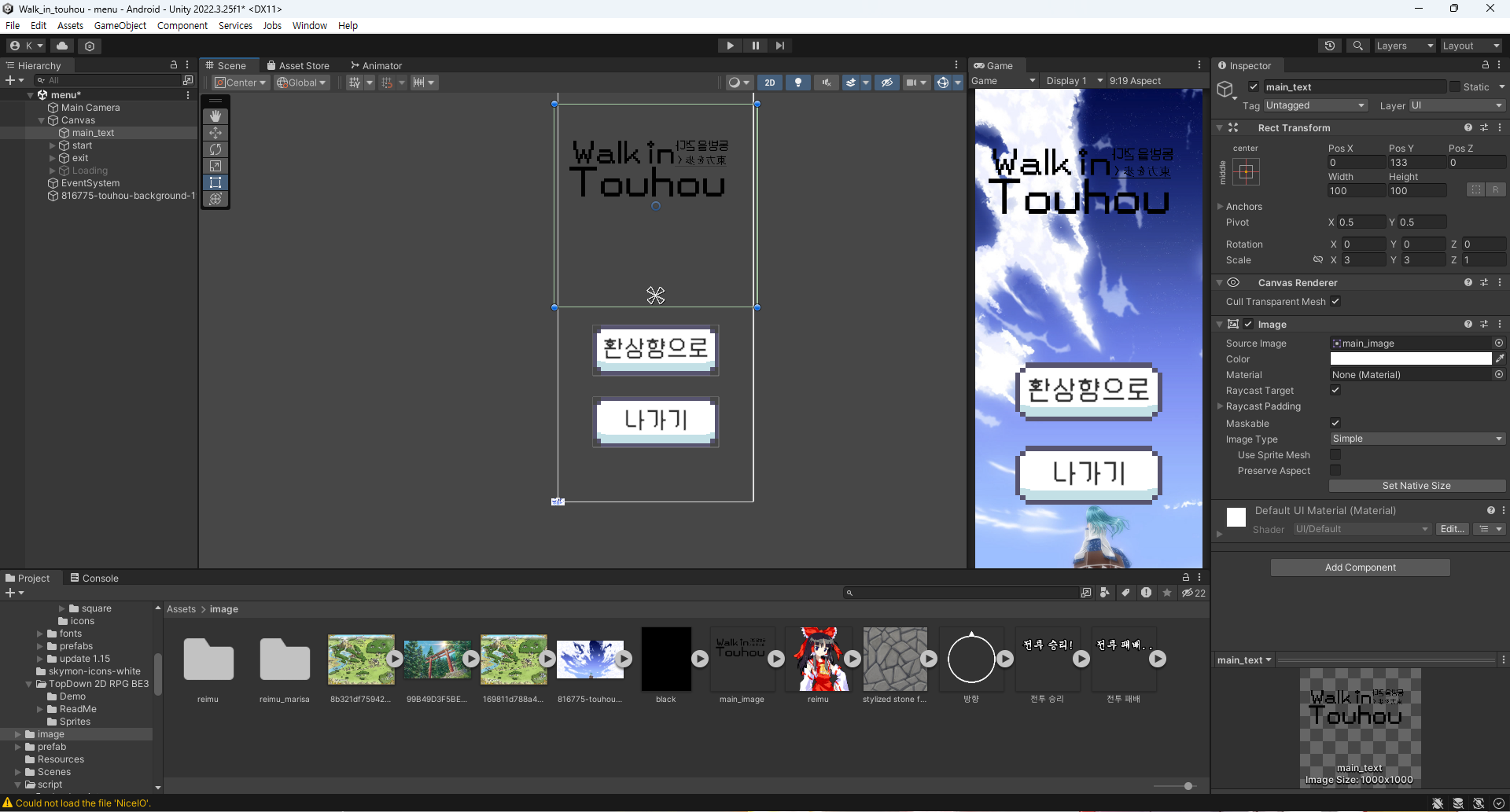
Task: Select the Scale tool in Scene
Action: click(215, 166)
